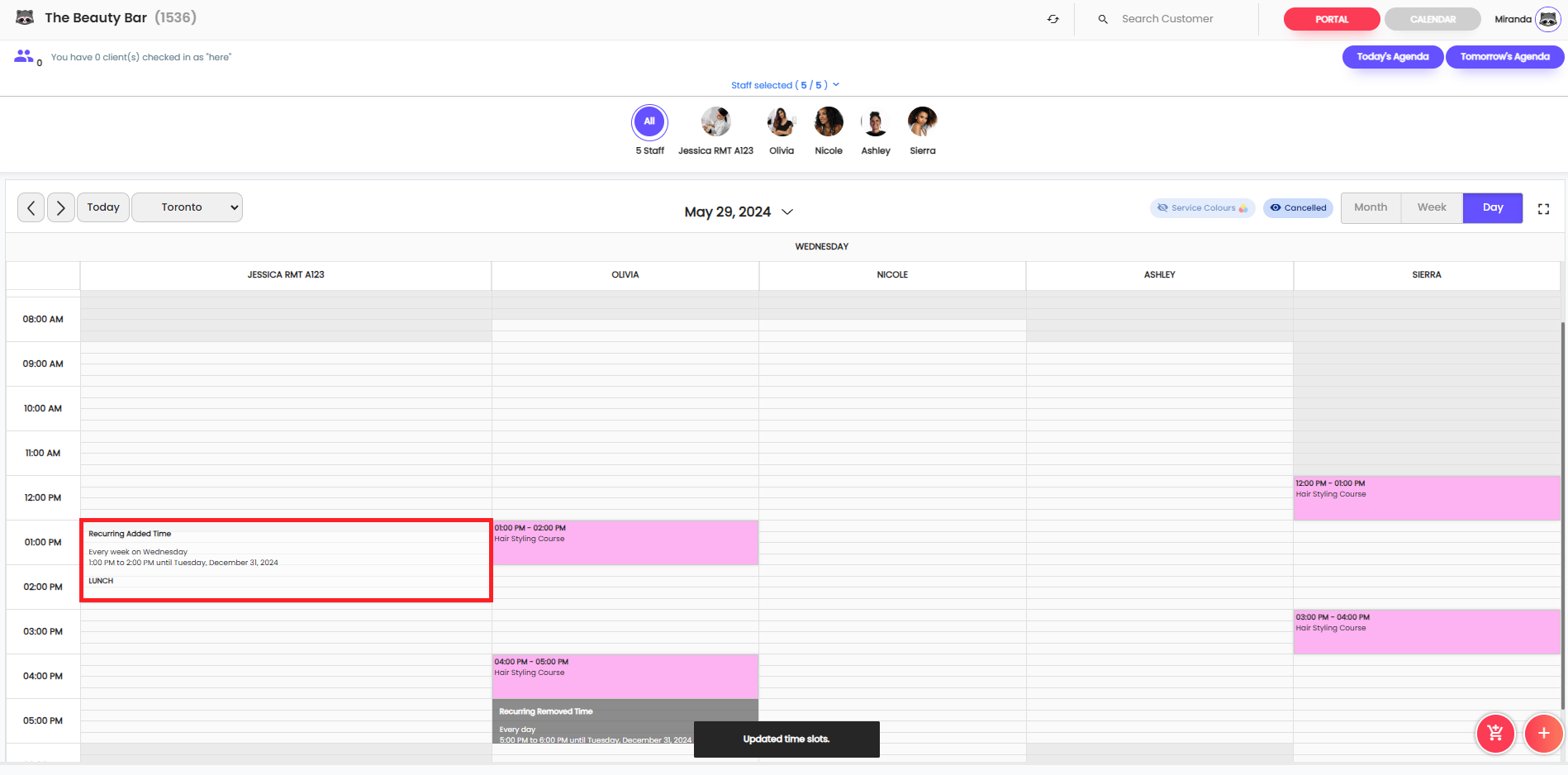
Task: Click the red plus add button
Action: point(1543,733)
